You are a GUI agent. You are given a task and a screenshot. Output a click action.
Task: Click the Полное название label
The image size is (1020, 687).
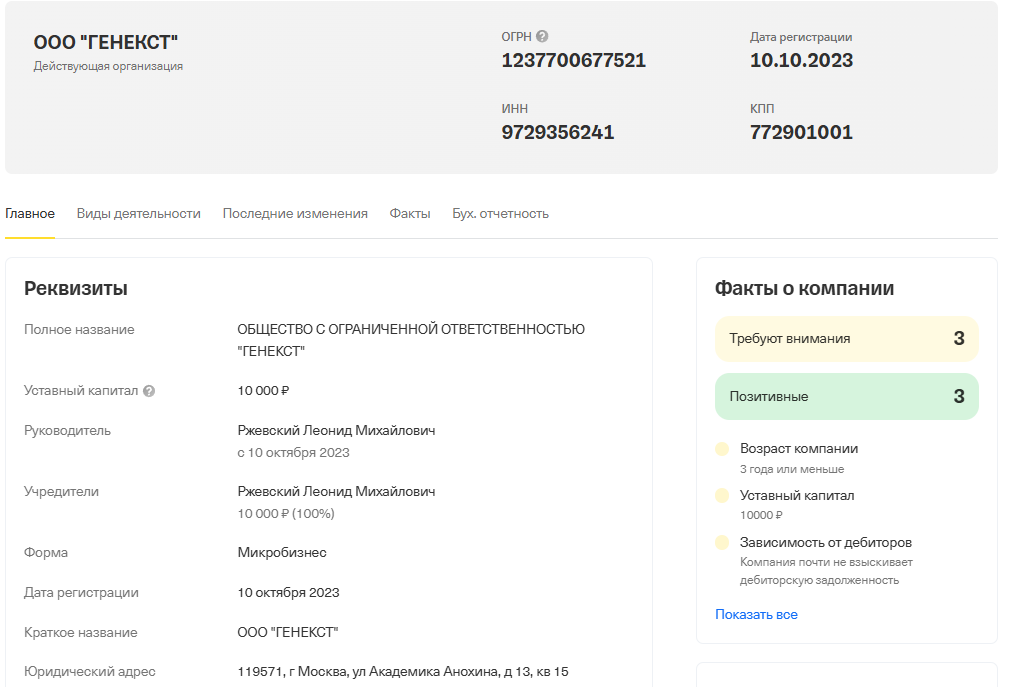[x=79, y=330]
